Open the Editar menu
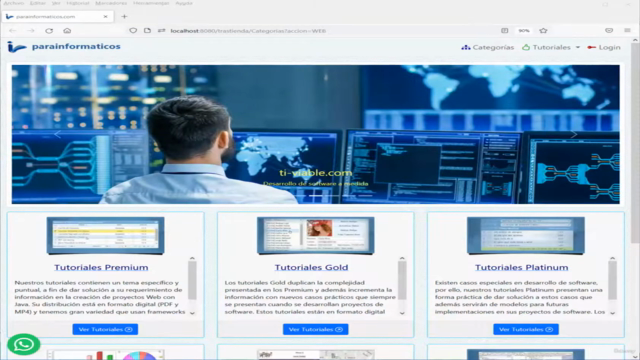Viewport: 640px width, 360px height. (x=38, y=3)
